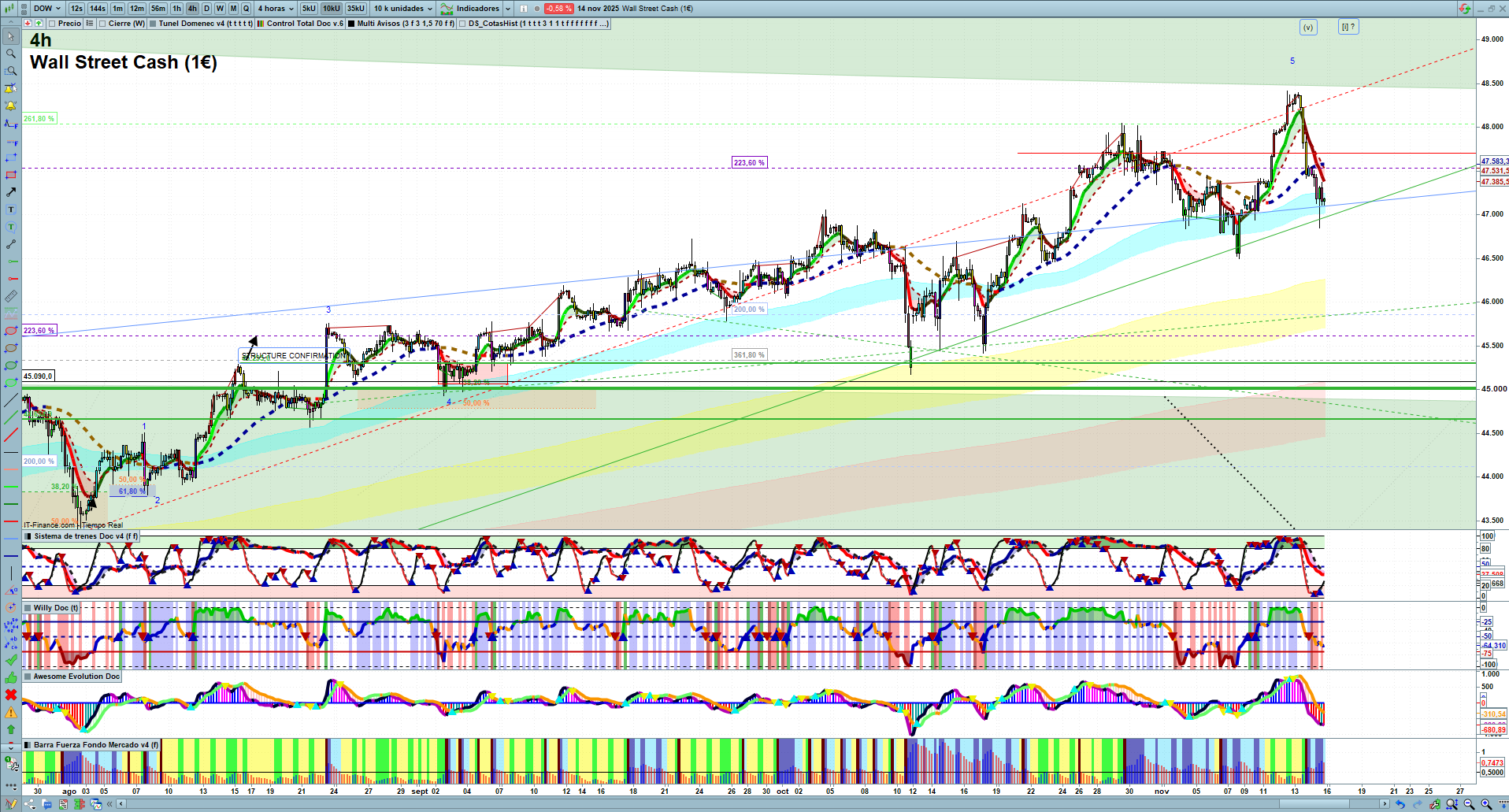Image resolution: width=1509 pixels, height=812 pixels.
Task: Pick the red rectangle drawing tool
Action: tap(11, 175)
